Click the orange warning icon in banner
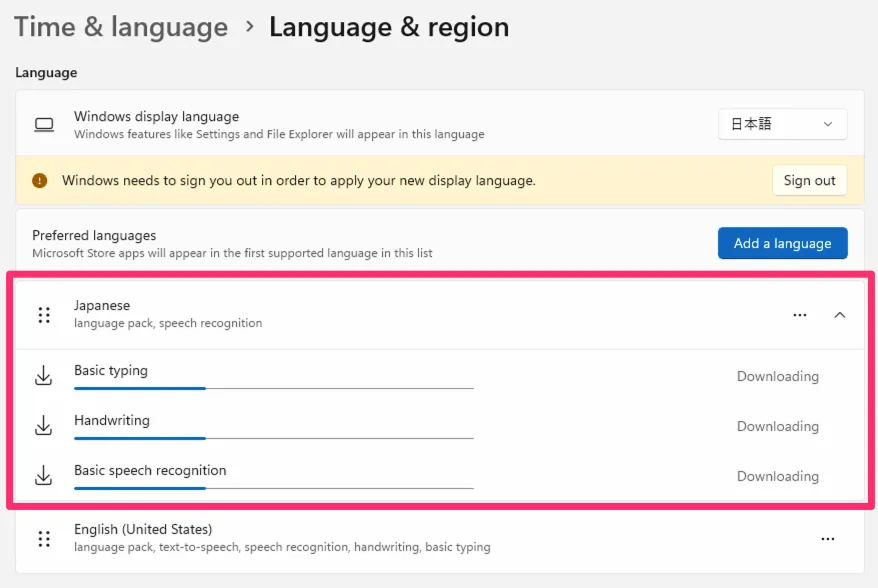 click(39, 181)
